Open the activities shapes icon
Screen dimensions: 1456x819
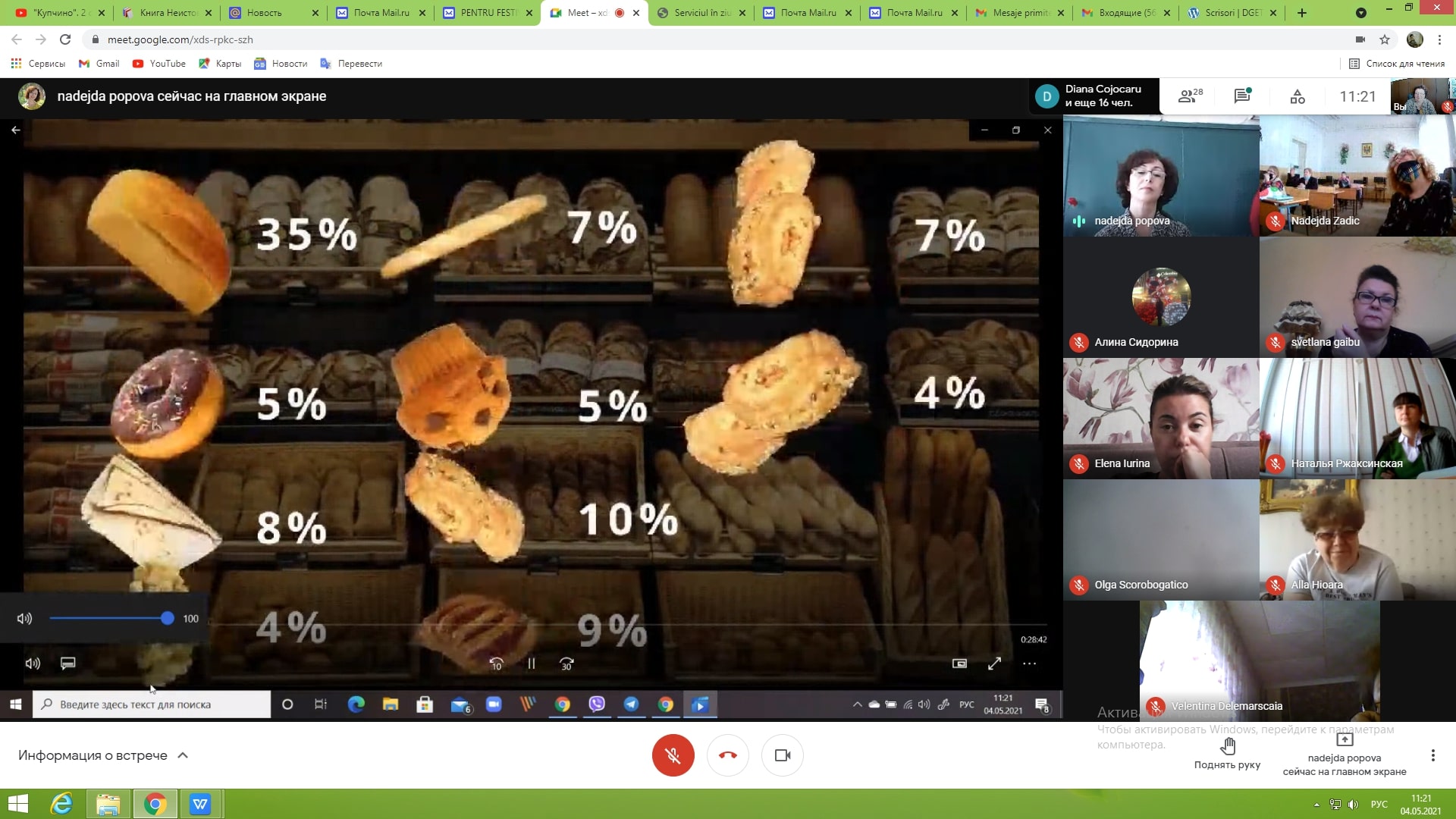(1298, 96)
